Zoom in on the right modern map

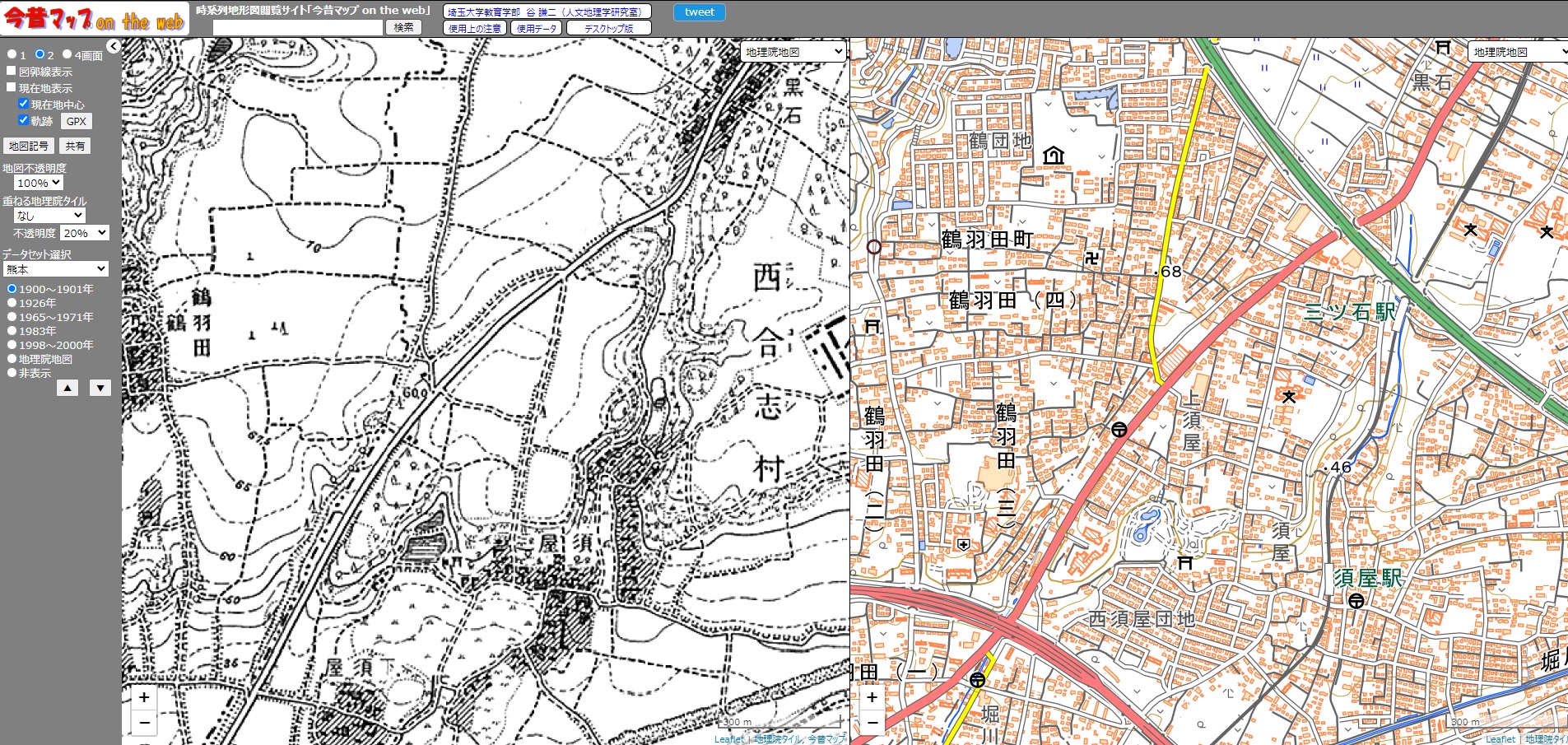pos(872,697)
